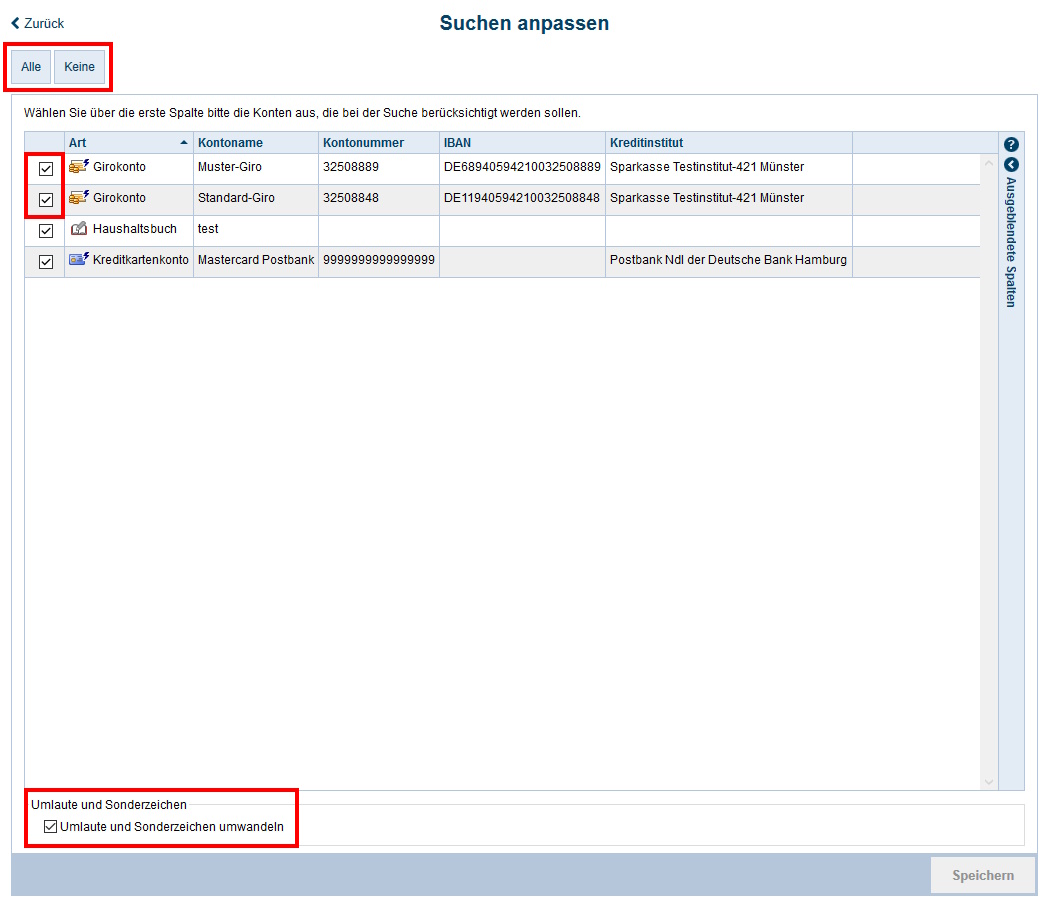
Task: Select the Mastercard Postbank cell
Action: [256, 260]
